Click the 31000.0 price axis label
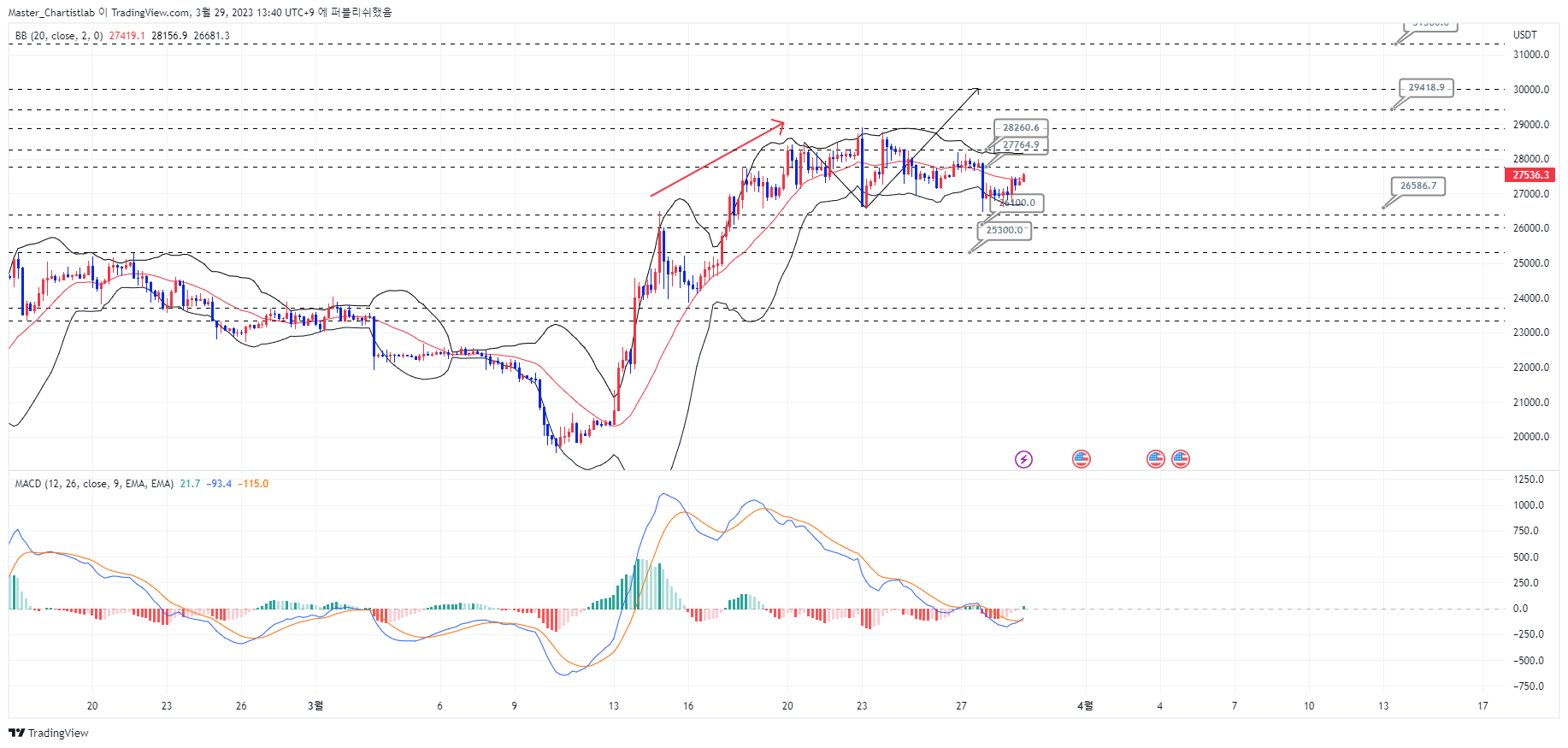Screen dimensions: 1568x748 [1531, 55]
